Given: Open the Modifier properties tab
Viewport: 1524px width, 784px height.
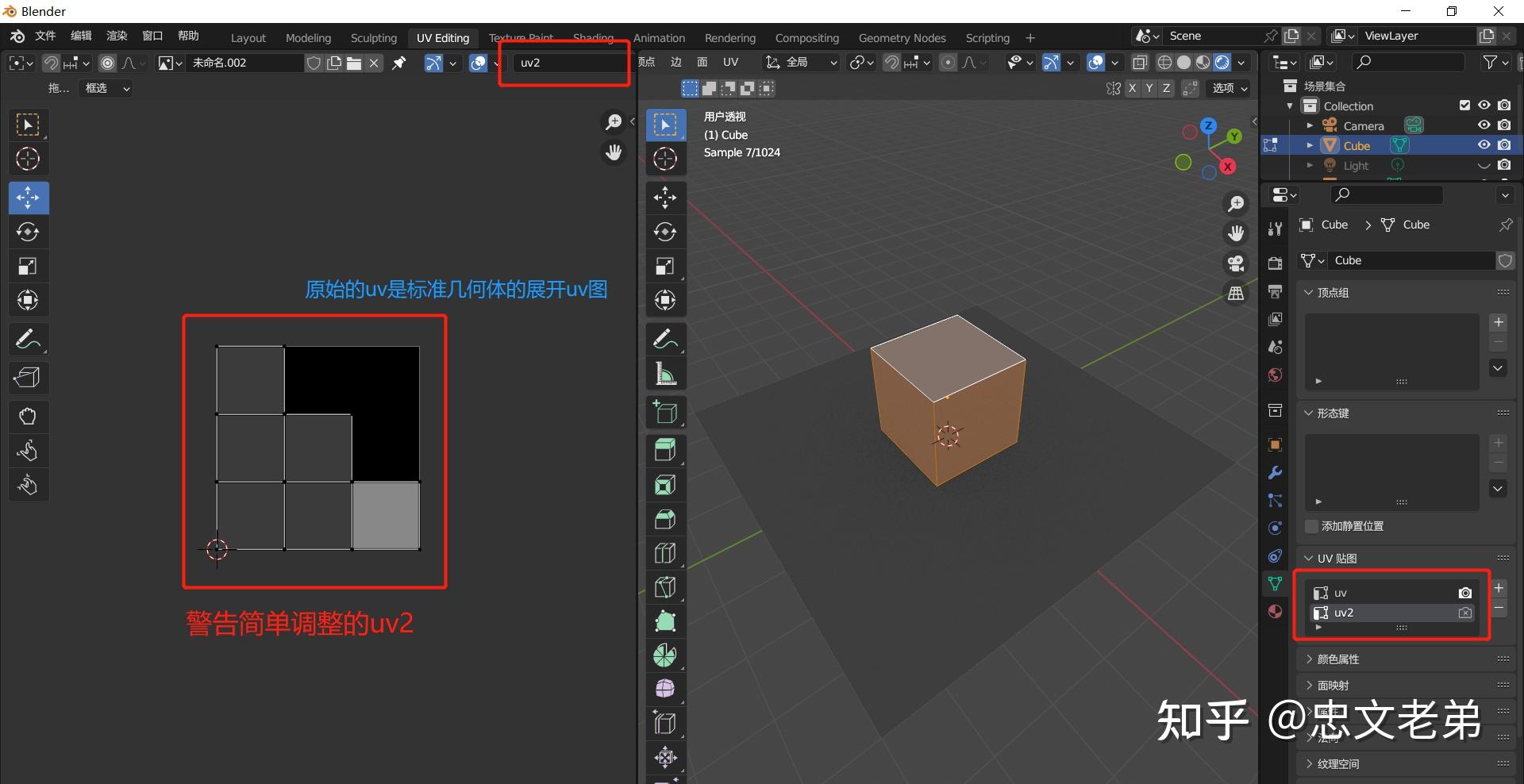Looking at the screenshot, I should point(1274,472).
